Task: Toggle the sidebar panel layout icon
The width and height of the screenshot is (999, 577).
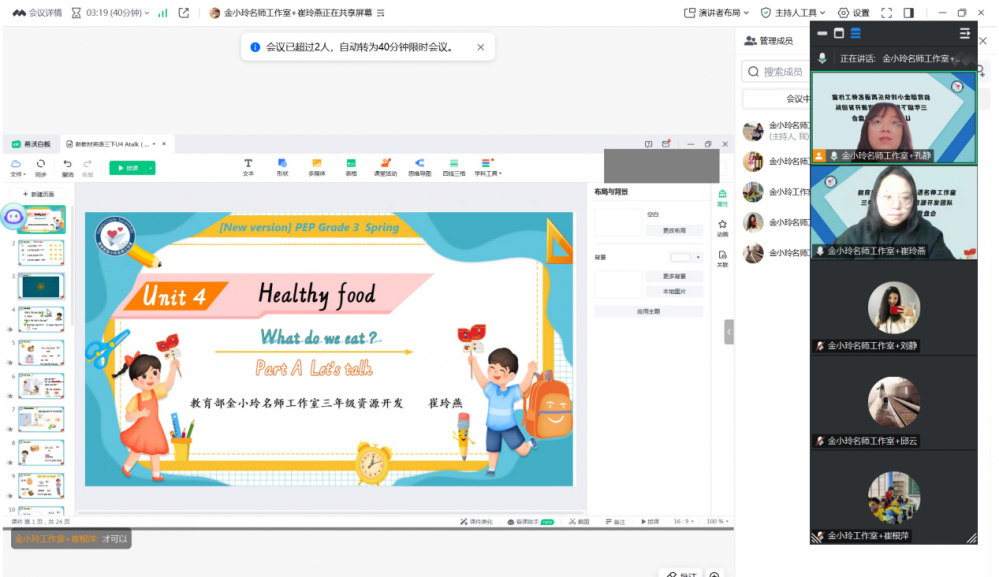Action: (x=909, y=13)
